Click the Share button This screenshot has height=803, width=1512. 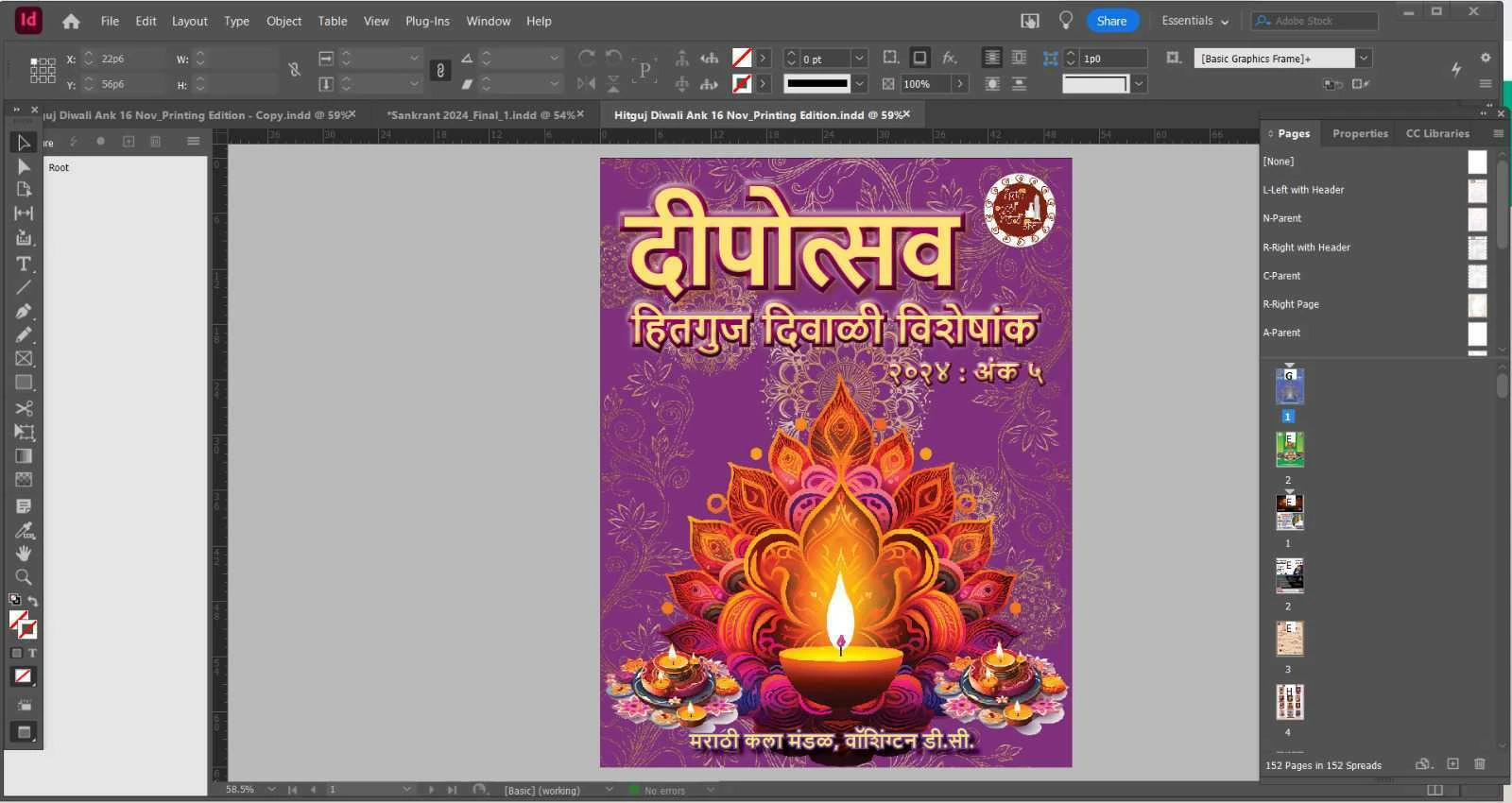[x=1111, y=21]
